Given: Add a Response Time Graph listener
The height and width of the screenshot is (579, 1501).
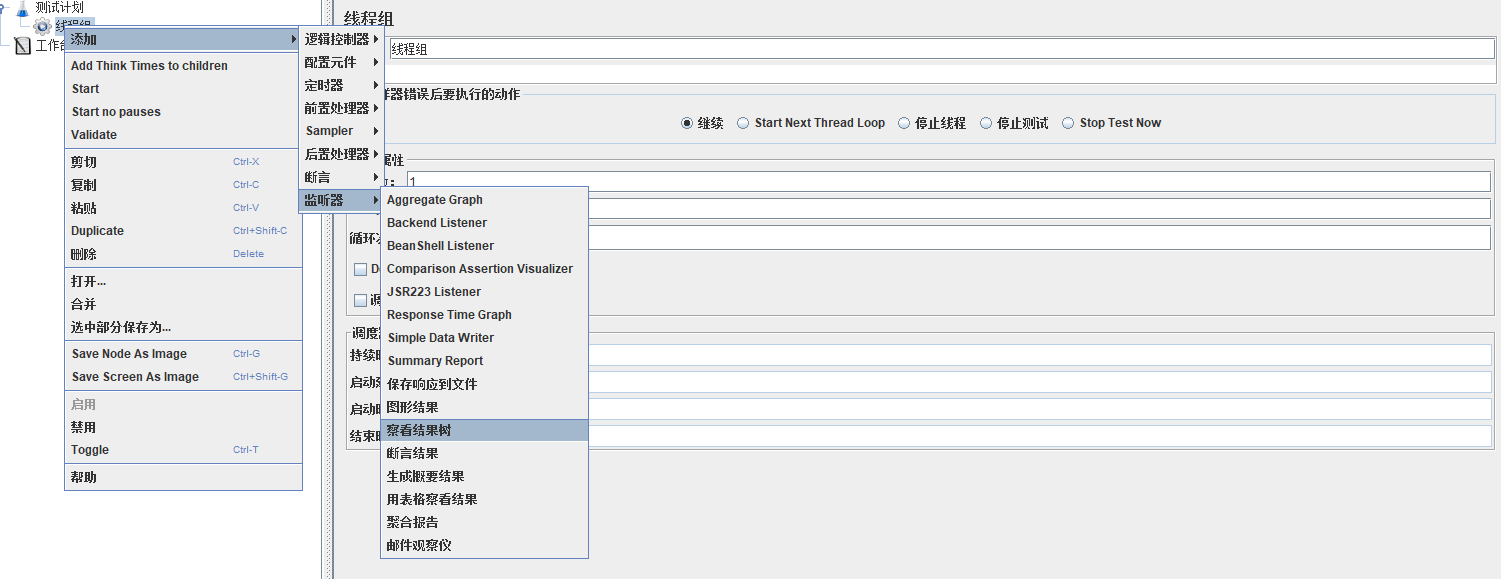Looking at the screenshot, I should point(484,315).
